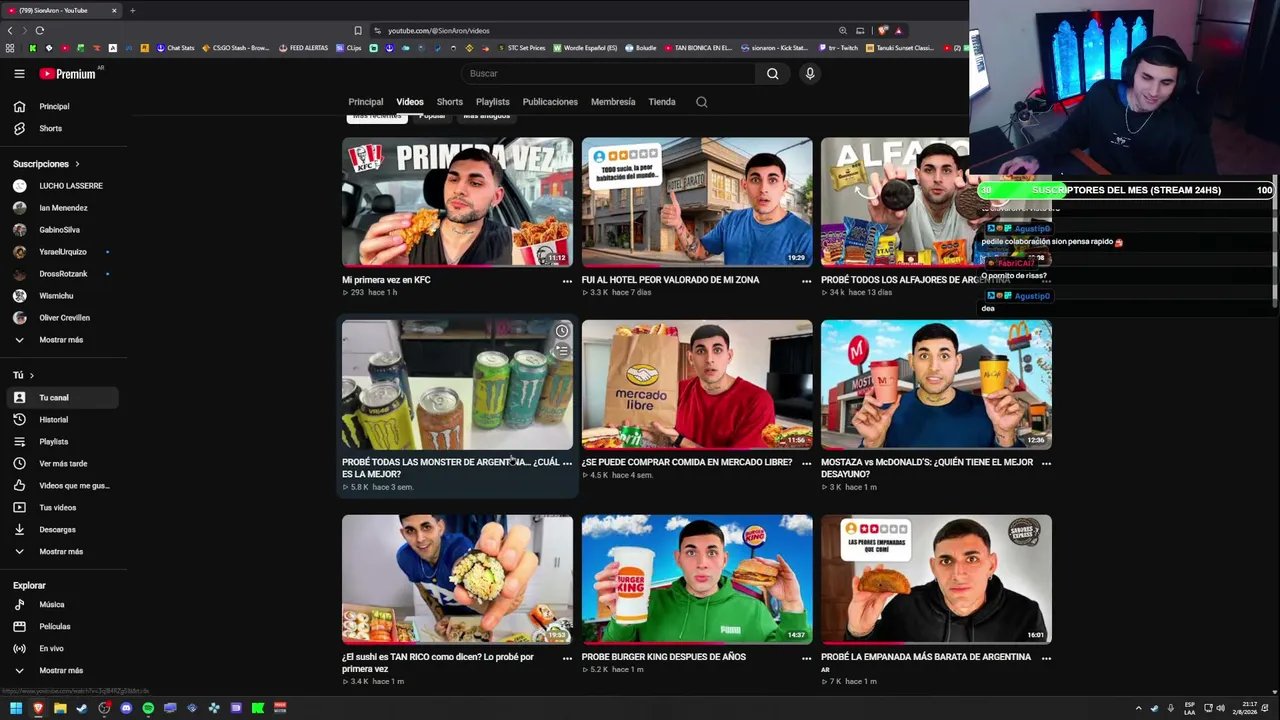The height and width of the screenshot is (720, 1280).
Task: Click the YouTube Premium logo
Action: click(x=68, y=74)
